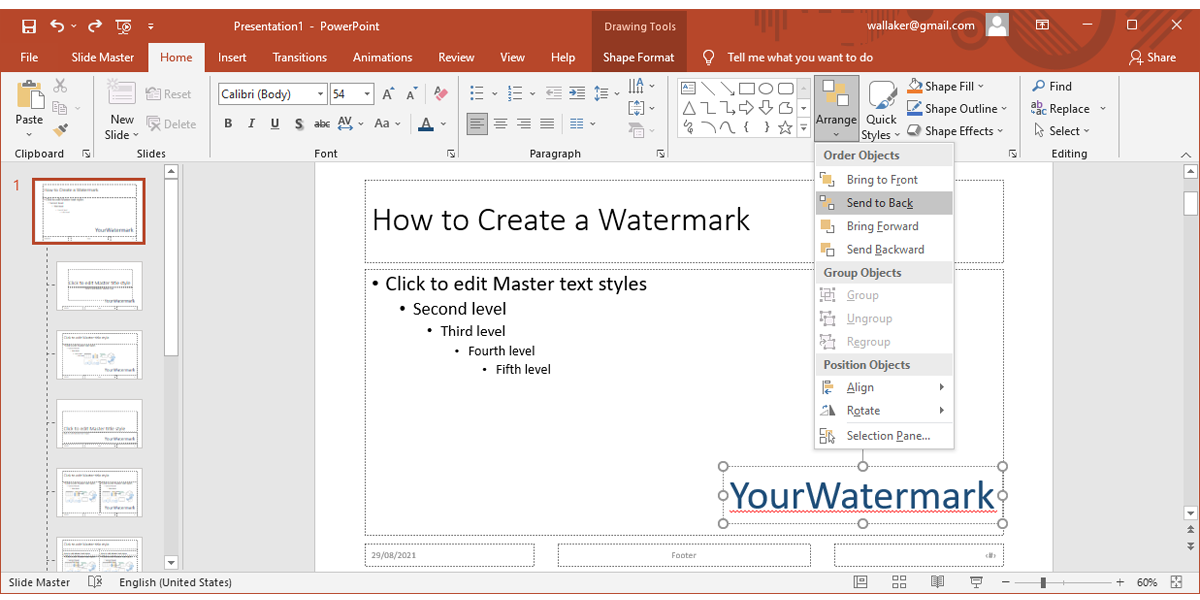Image resolution: width=1200 pixels, height=600 pixels.
Task: Click Start From Beginning icon in title bar
Action: click(x=124, y=25)
